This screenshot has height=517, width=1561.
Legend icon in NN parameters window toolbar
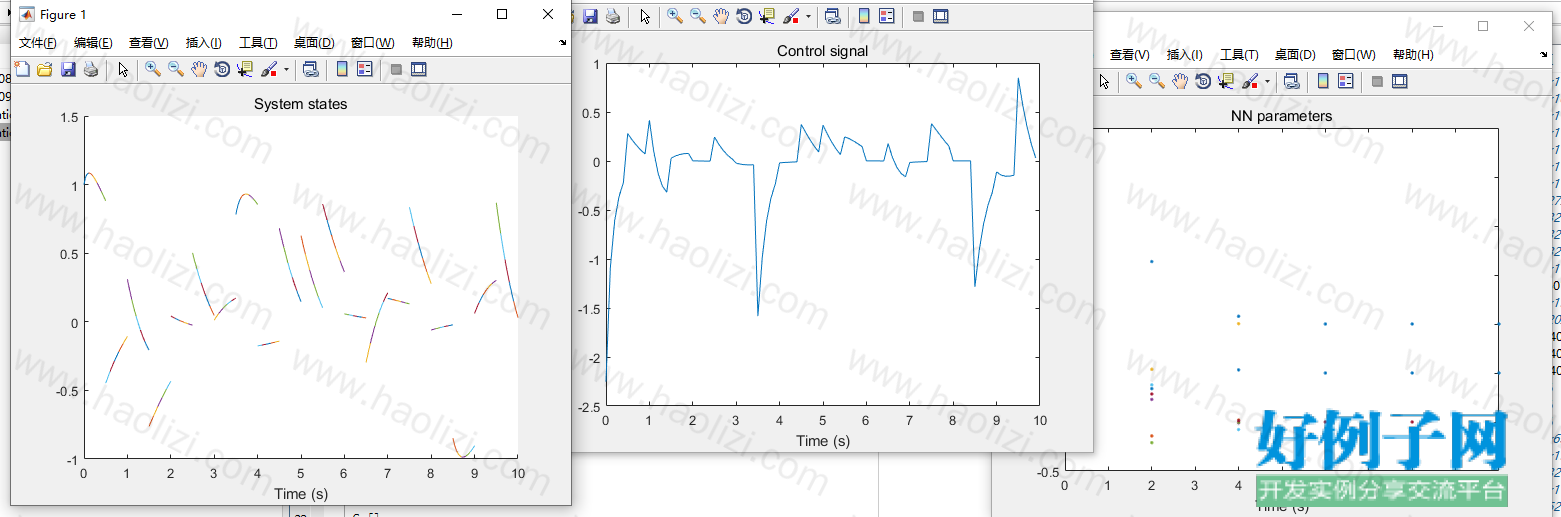click(x=1346, y=81)
